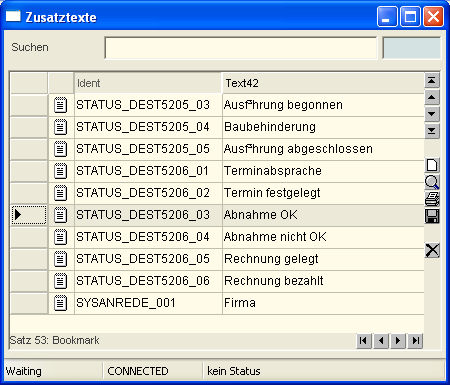This screenshot has height=385, width=450.
Task: Click the grey field beside search box
Action: (412, 48)
